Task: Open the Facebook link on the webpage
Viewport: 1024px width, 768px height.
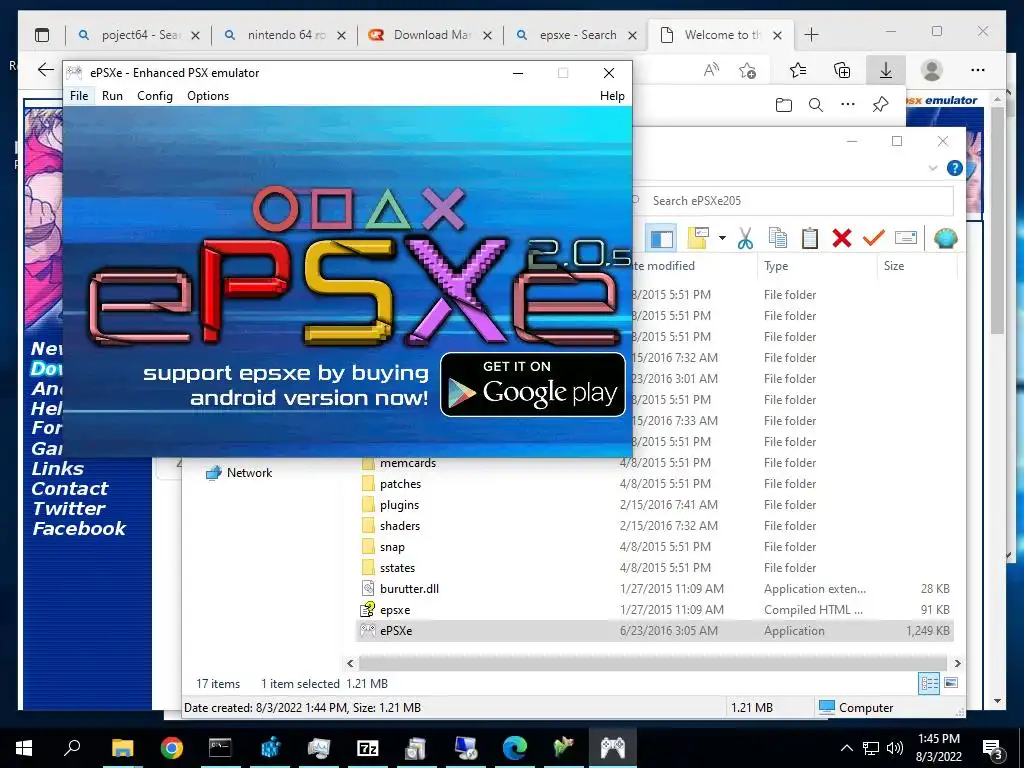Action: [79, 528]
